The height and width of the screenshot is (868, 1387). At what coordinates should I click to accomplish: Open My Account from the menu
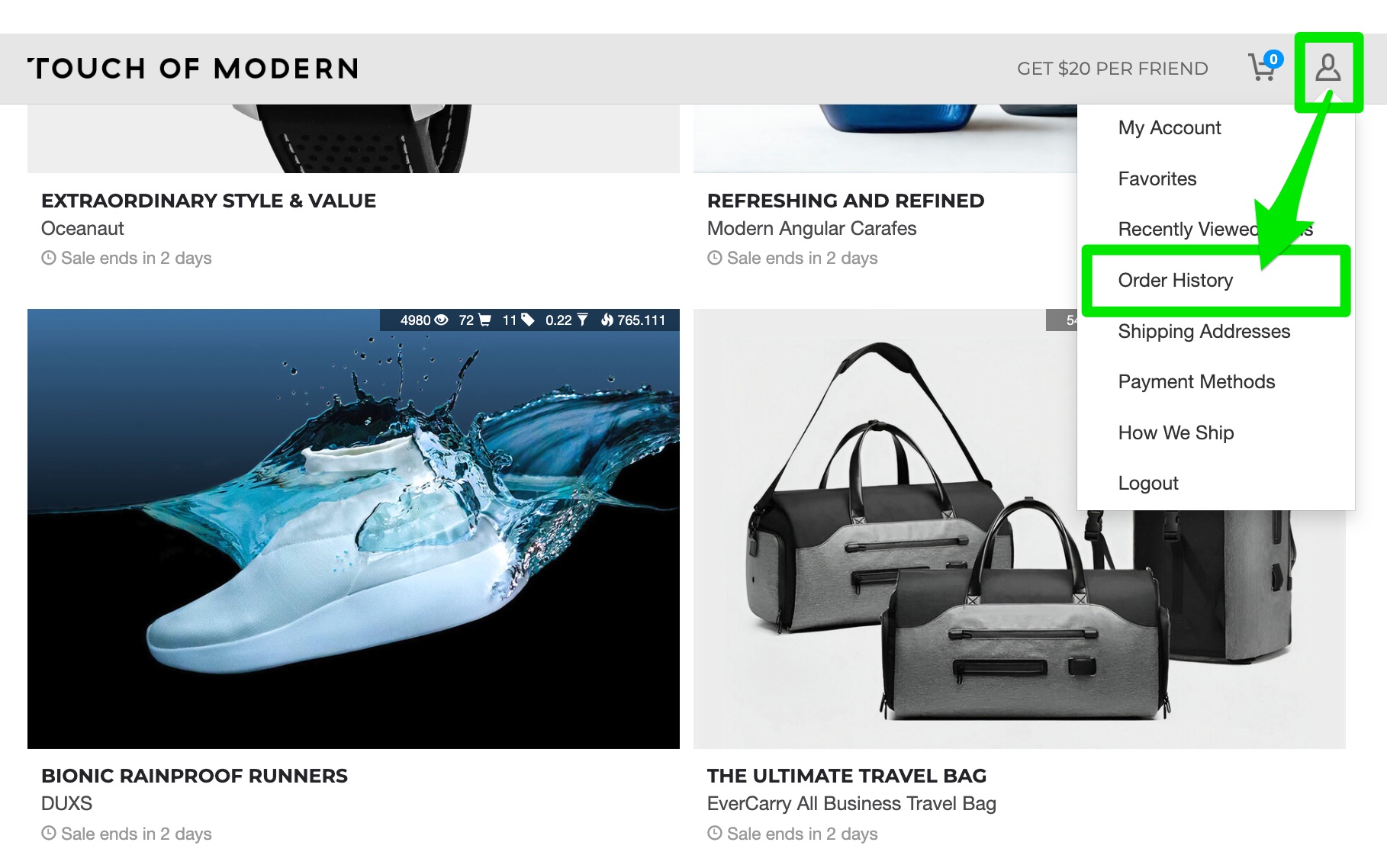click(1169, 127)
